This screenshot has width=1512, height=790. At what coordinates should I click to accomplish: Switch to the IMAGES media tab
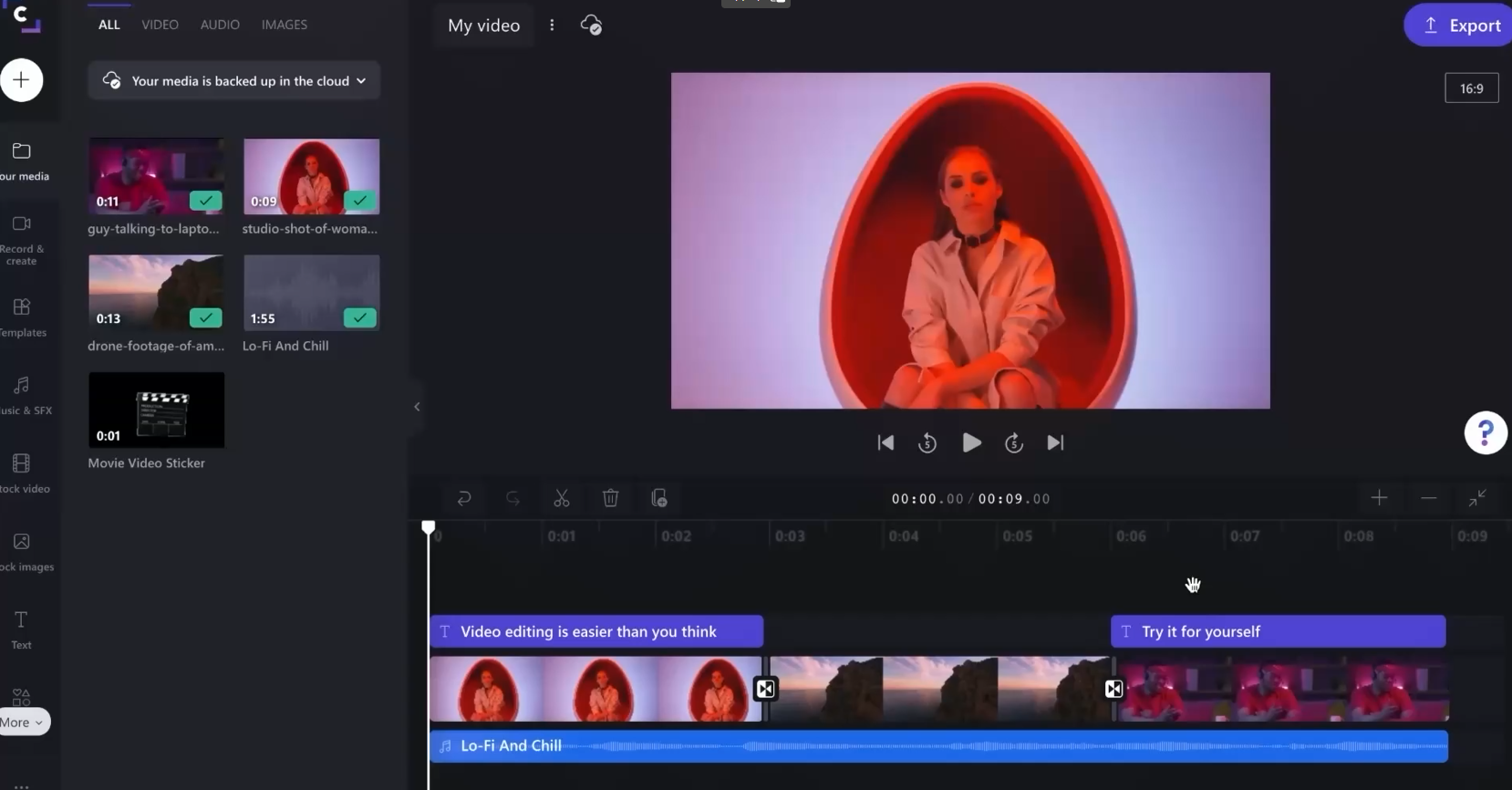click(285, 25)
